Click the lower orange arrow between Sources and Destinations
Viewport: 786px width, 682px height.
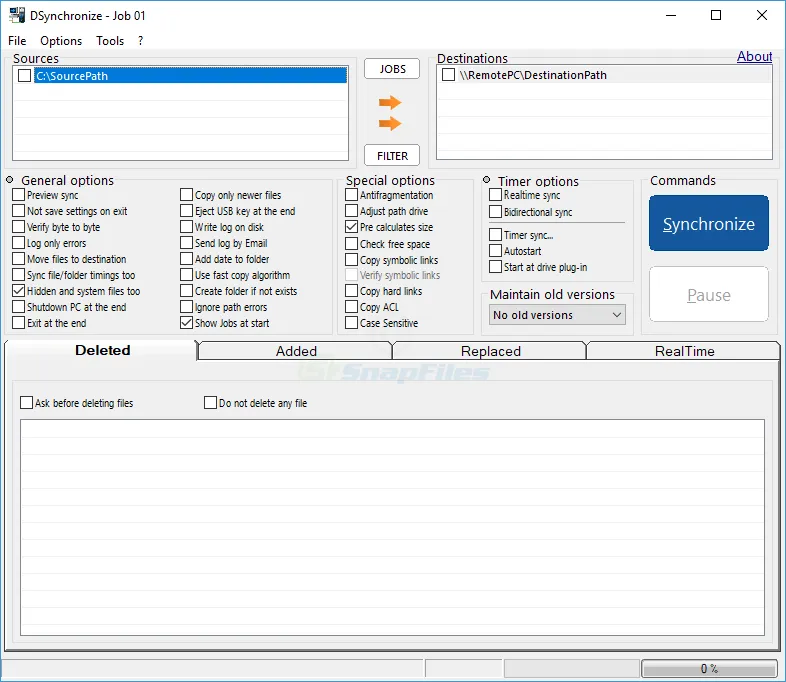(389, 123)
